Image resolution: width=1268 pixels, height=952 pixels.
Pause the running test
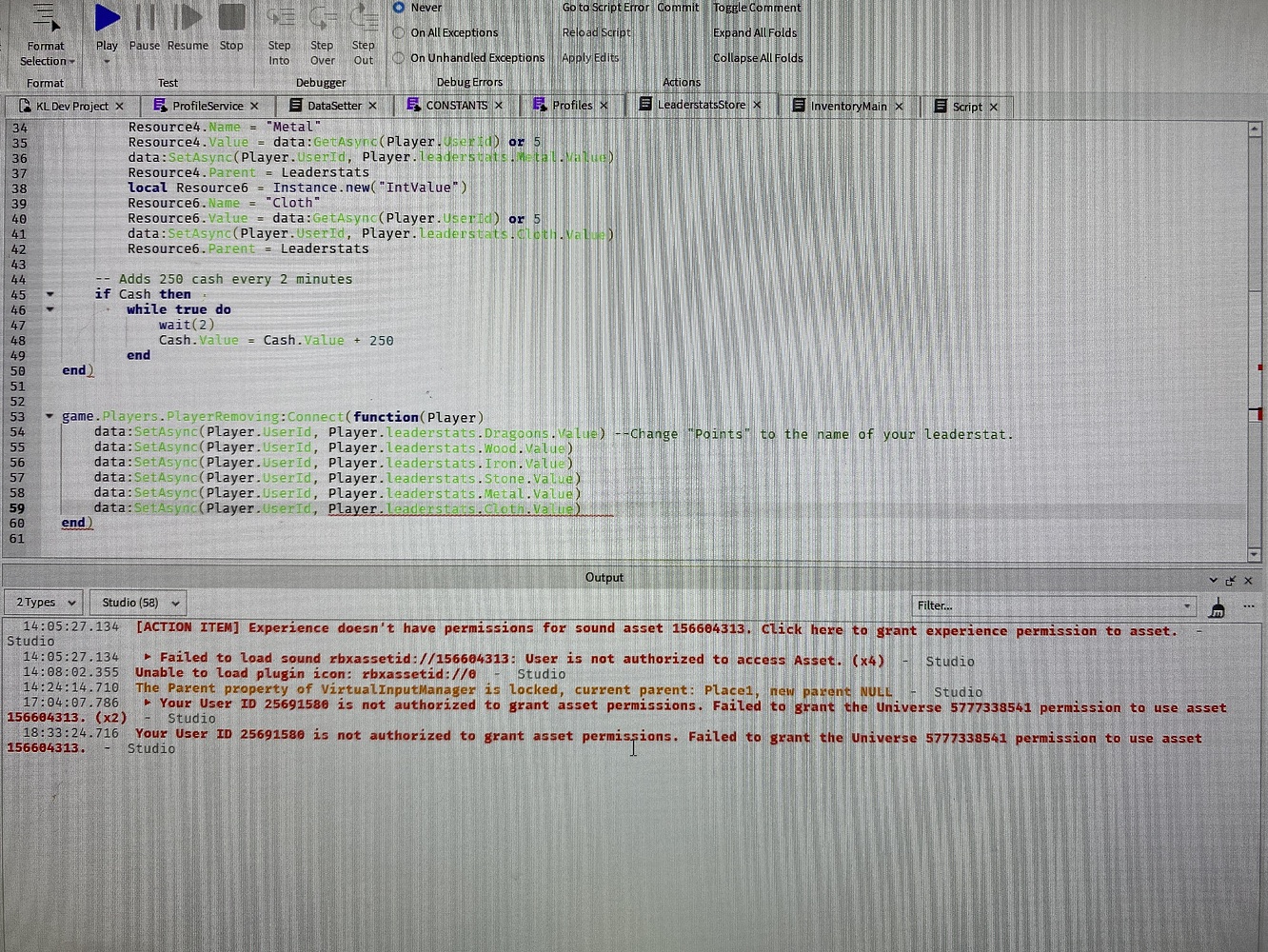point(145,17)
